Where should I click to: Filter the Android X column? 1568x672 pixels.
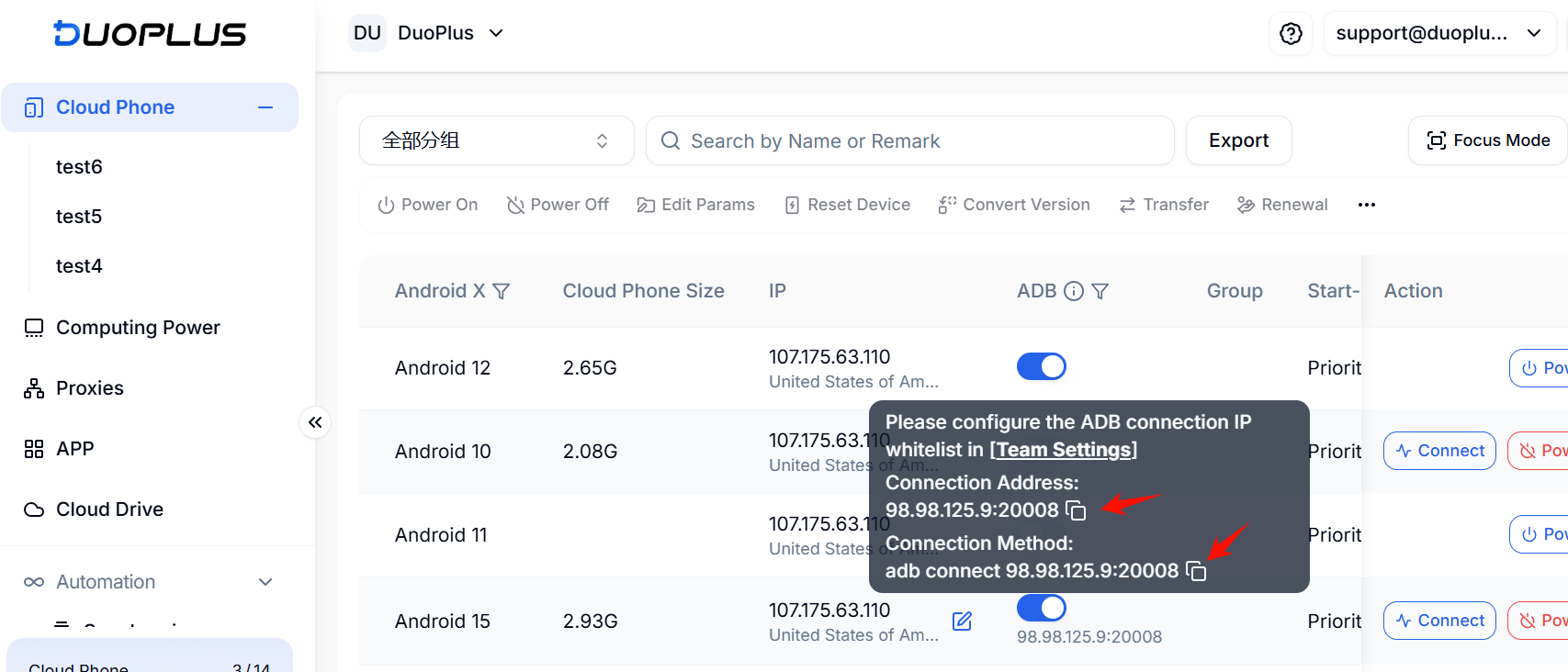click(x=501, y=291)
